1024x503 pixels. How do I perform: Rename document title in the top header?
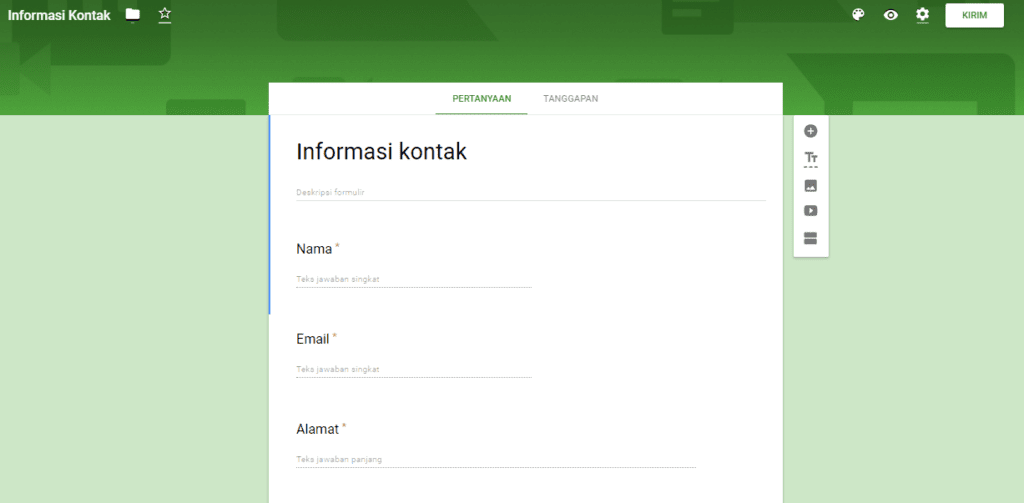(x=59, y=15)
